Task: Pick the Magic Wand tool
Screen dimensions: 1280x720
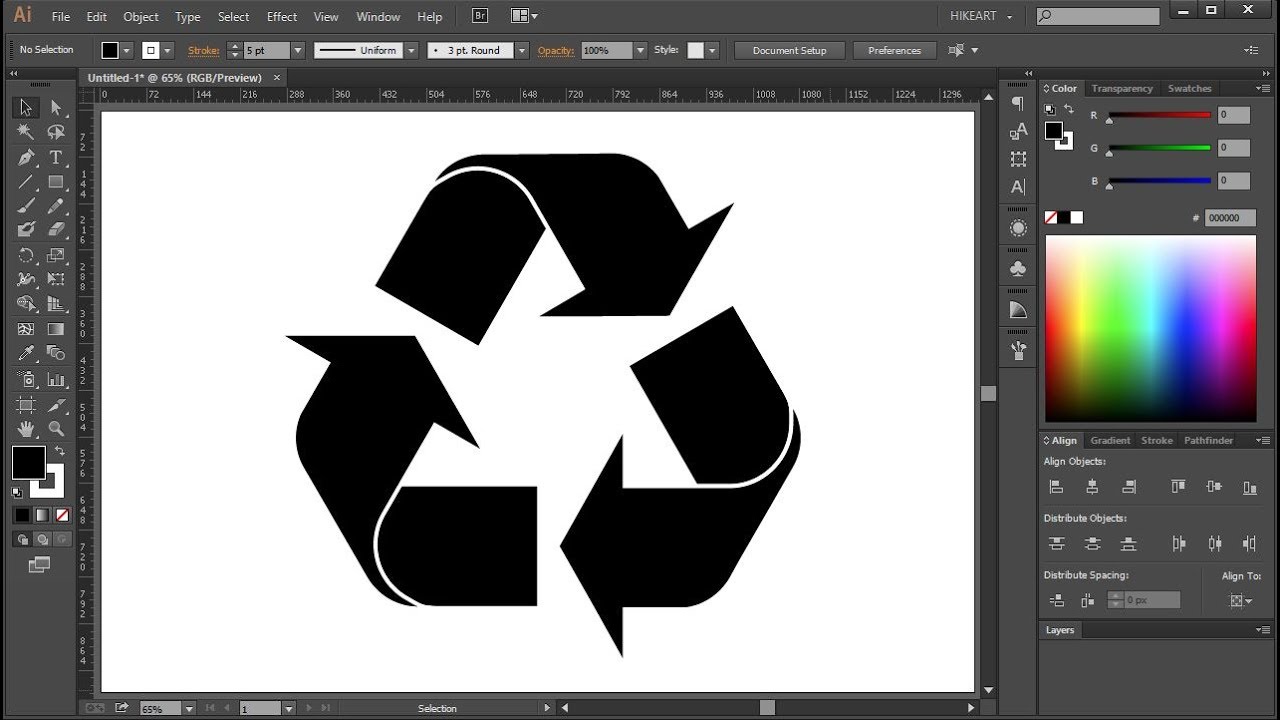Action: [x=26, y=132]
